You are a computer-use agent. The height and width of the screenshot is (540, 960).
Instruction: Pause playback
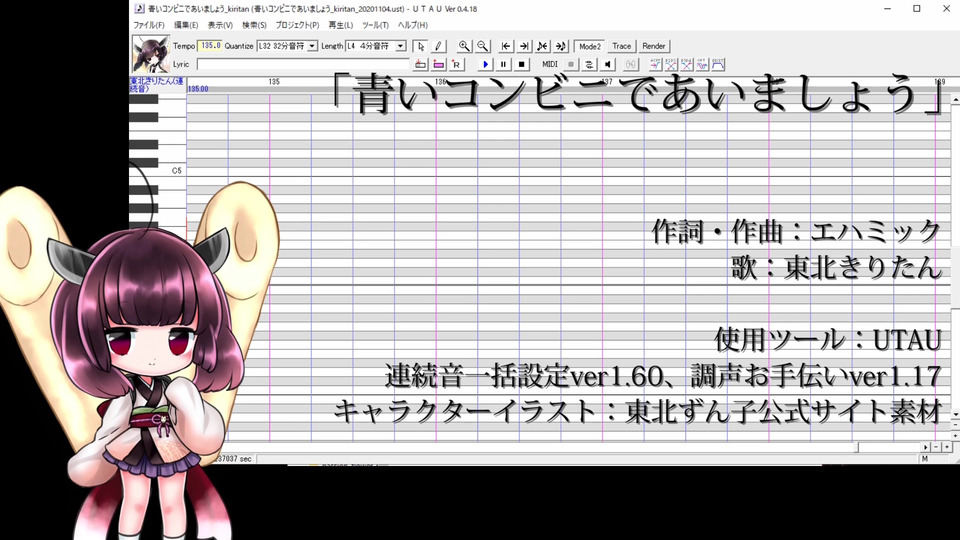pos(503,64)
